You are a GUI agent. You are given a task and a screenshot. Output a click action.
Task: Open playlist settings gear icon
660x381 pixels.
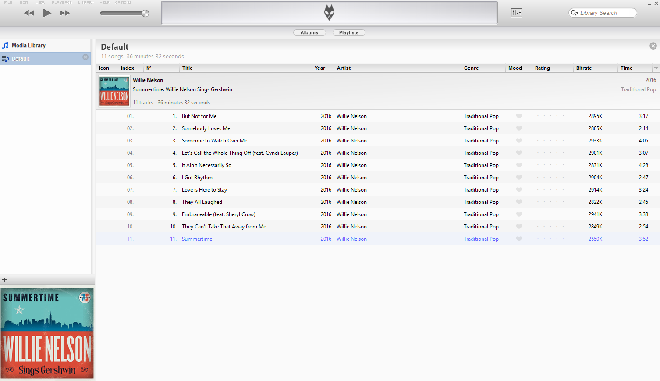coord(653,46)
